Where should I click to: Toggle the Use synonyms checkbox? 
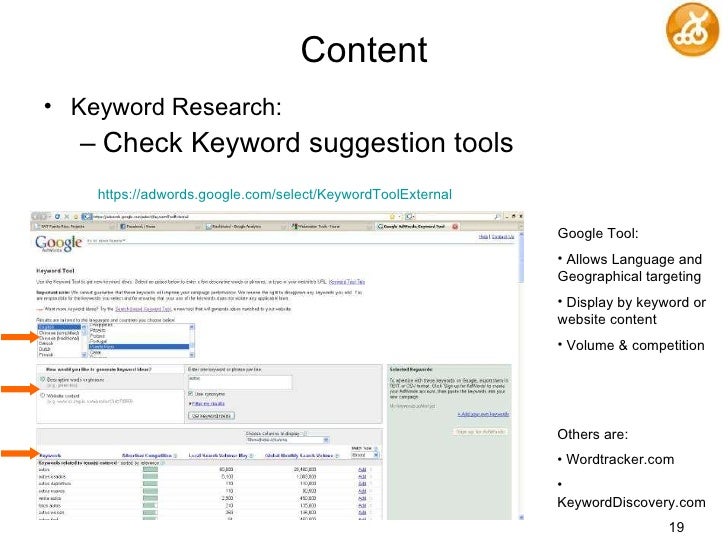[x=190, y=394]
